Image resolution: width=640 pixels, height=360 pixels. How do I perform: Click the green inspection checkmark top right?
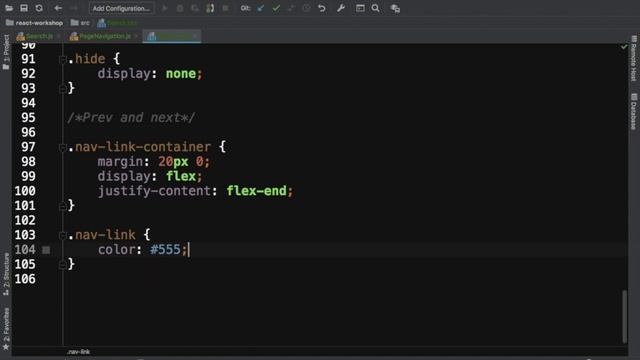click(x=624, y=47)
